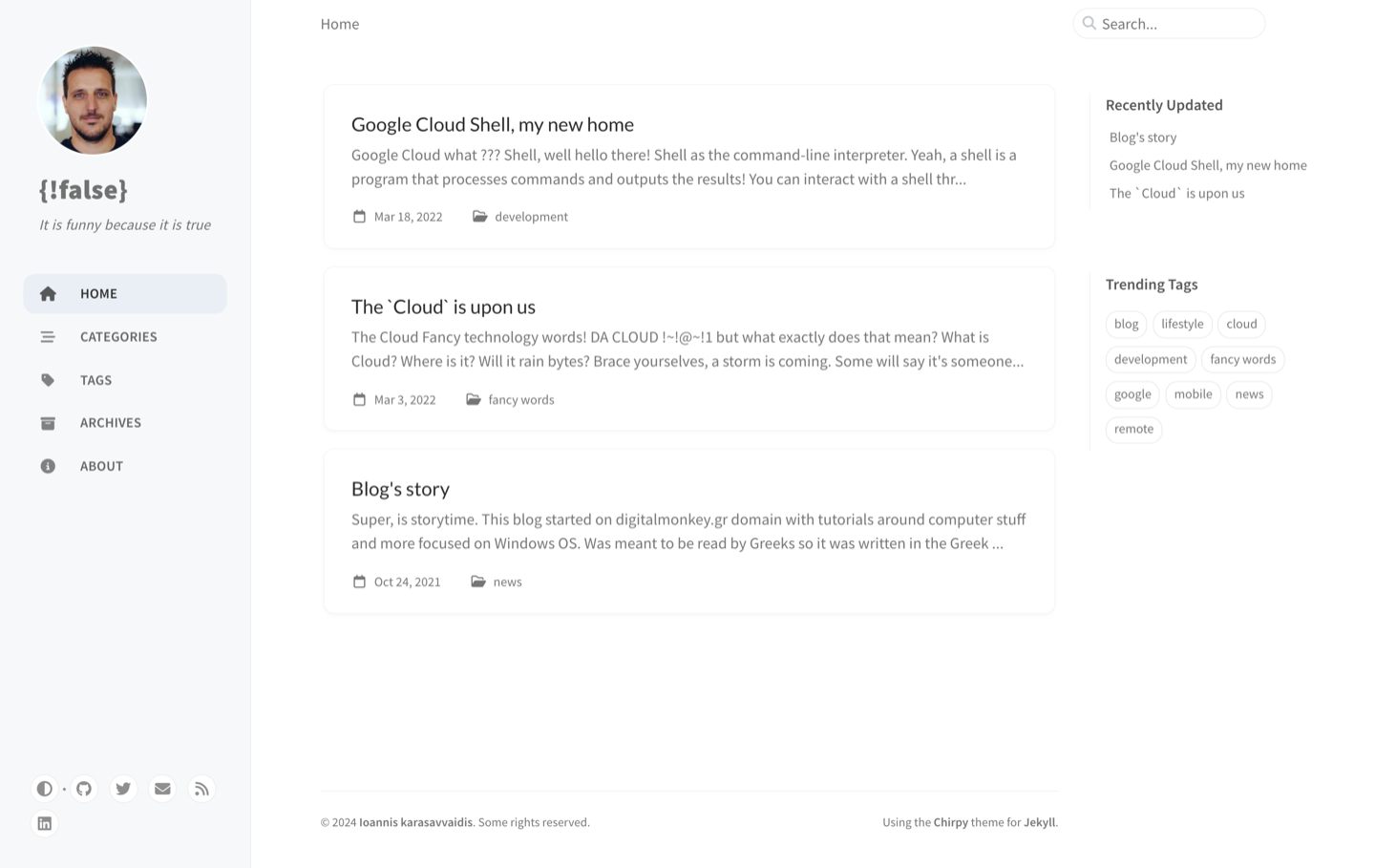The height and width of the screenshot is (868, 1375).
Task: Click the profile avatar photo
Action: [x=93, y=100]
